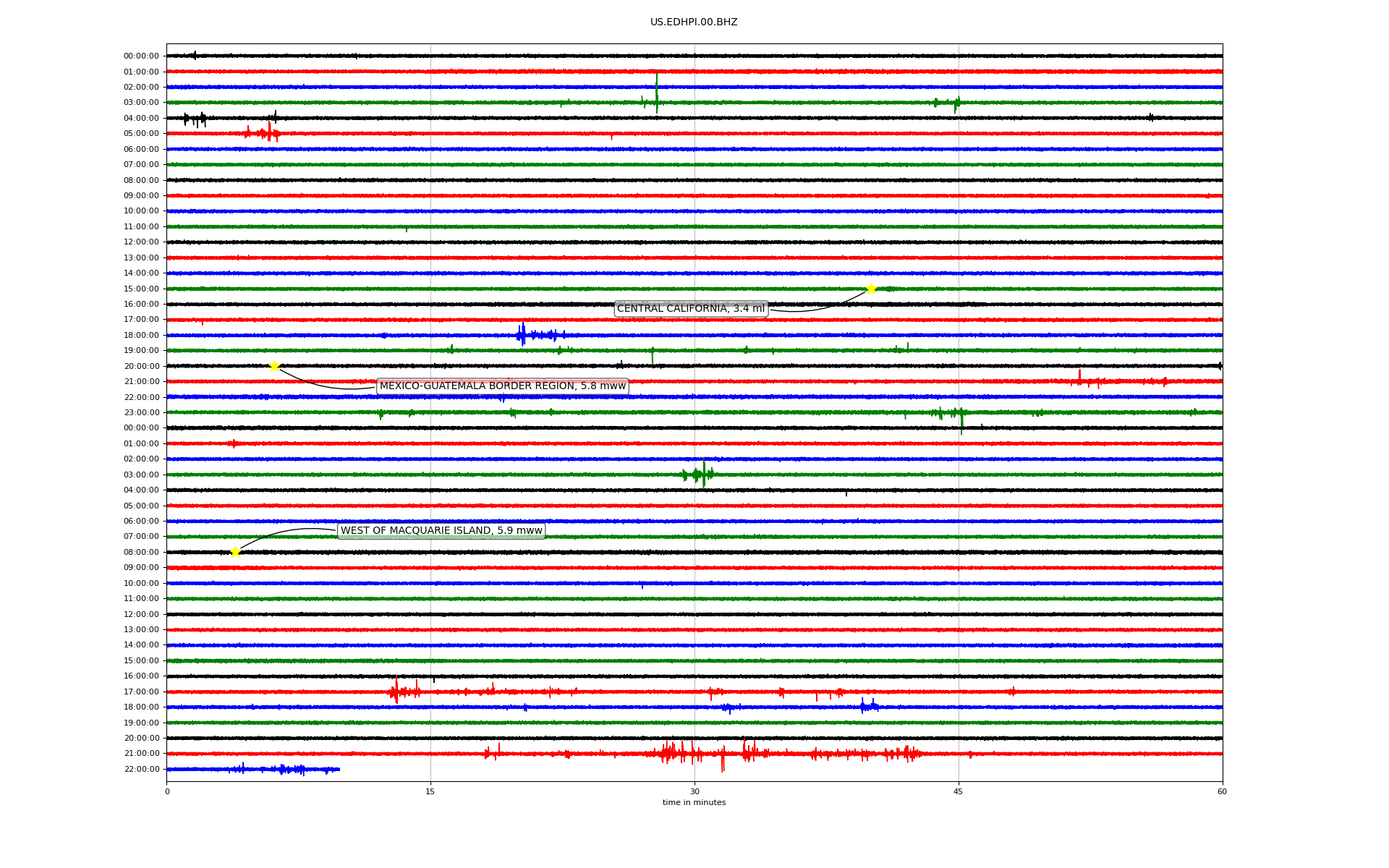The image size is (1389, 868).
Task: Click the large blue burst left of Central California label
Action: (522, 334)
